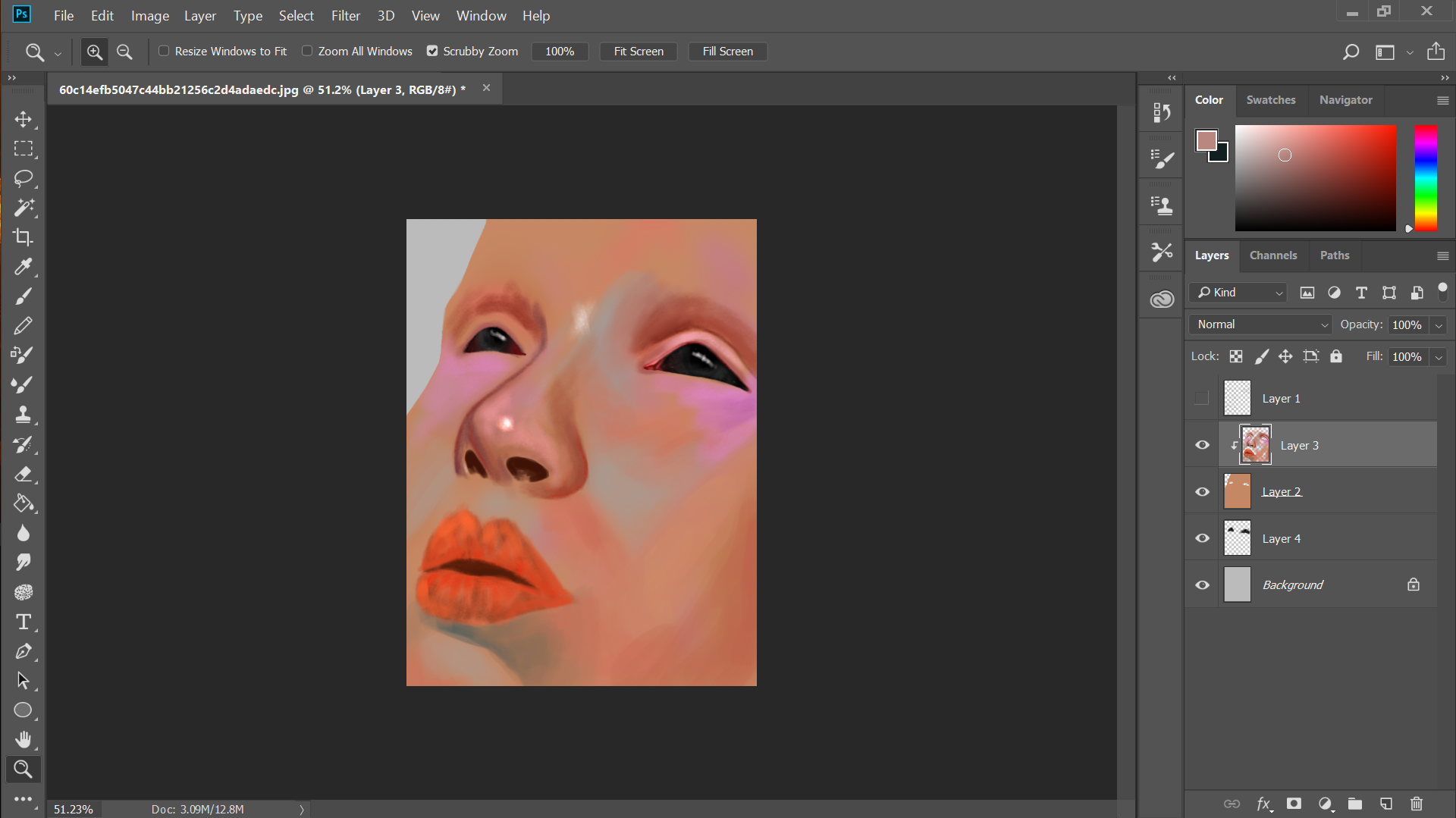The width and height of the screenshot is (1456, 818).
Task: Delete layer using the trash icon
Action: coord(1416,804)
